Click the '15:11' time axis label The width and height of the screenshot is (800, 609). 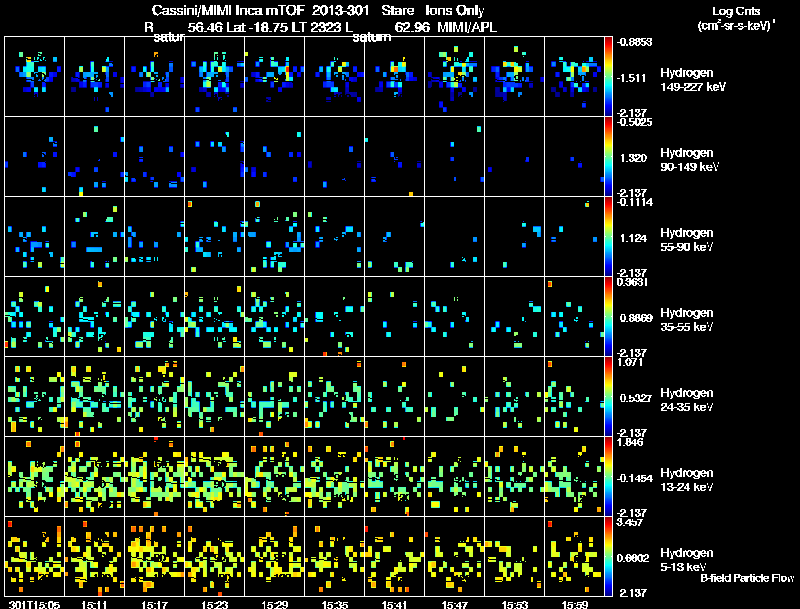click(x=94, y=604)
